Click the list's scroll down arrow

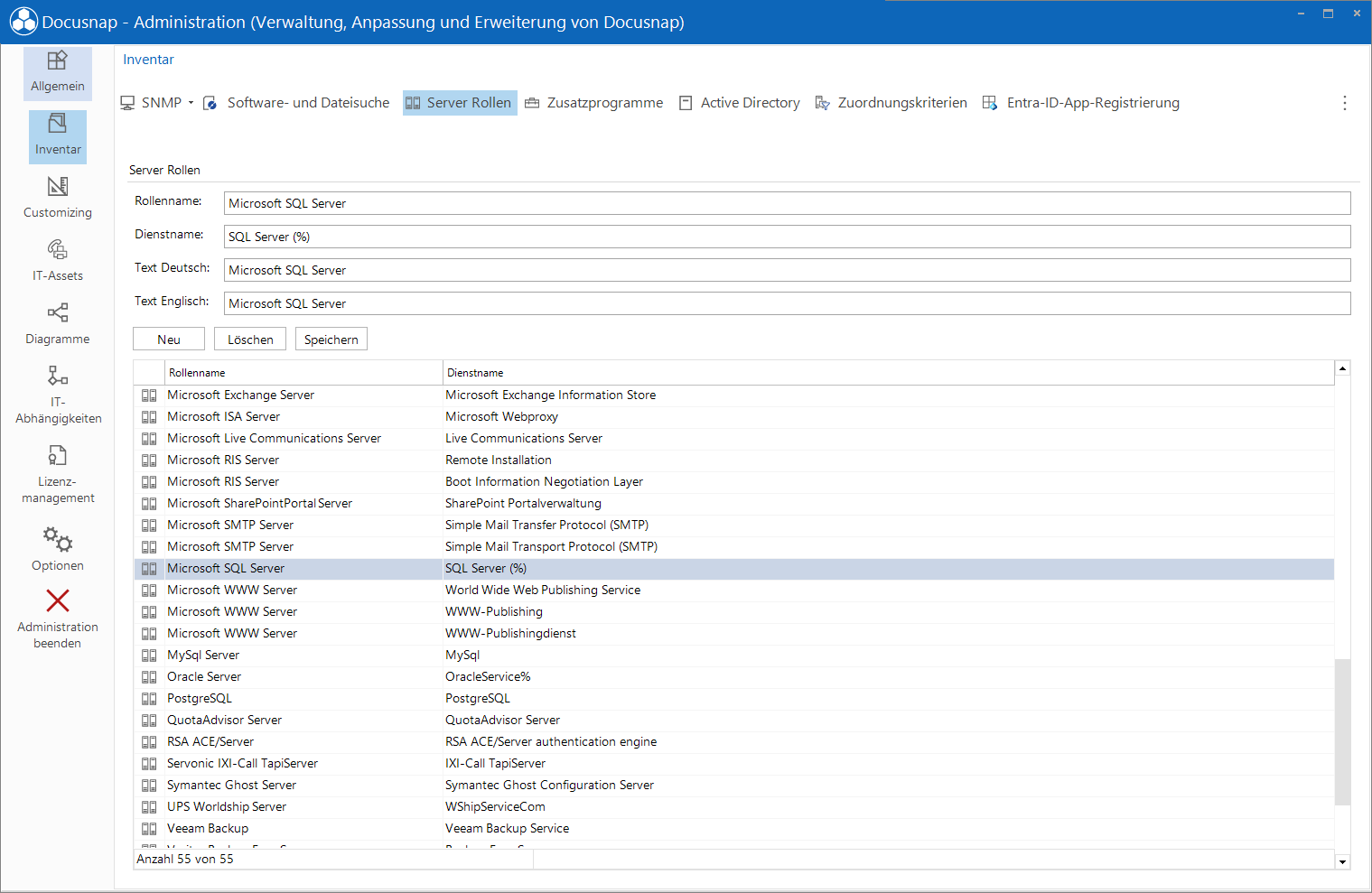pyautogui.click(x=1343, y=862)
